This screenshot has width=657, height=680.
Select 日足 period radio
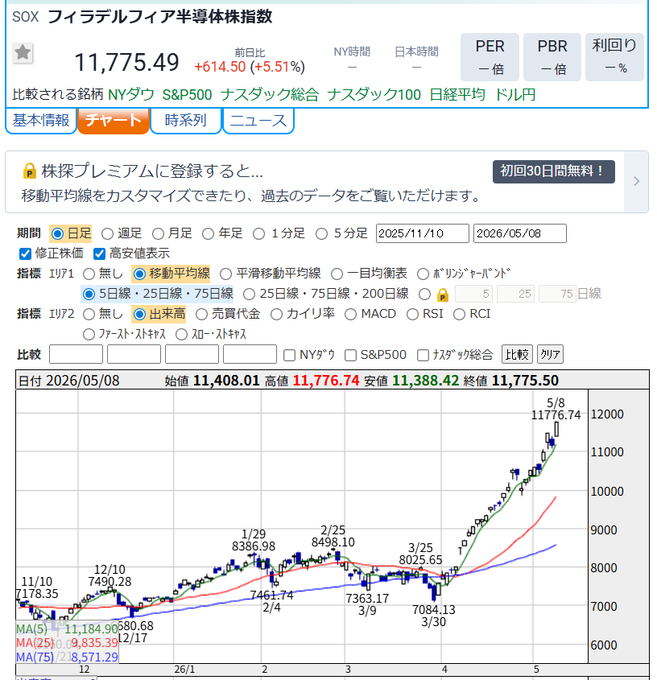(57, 234)
